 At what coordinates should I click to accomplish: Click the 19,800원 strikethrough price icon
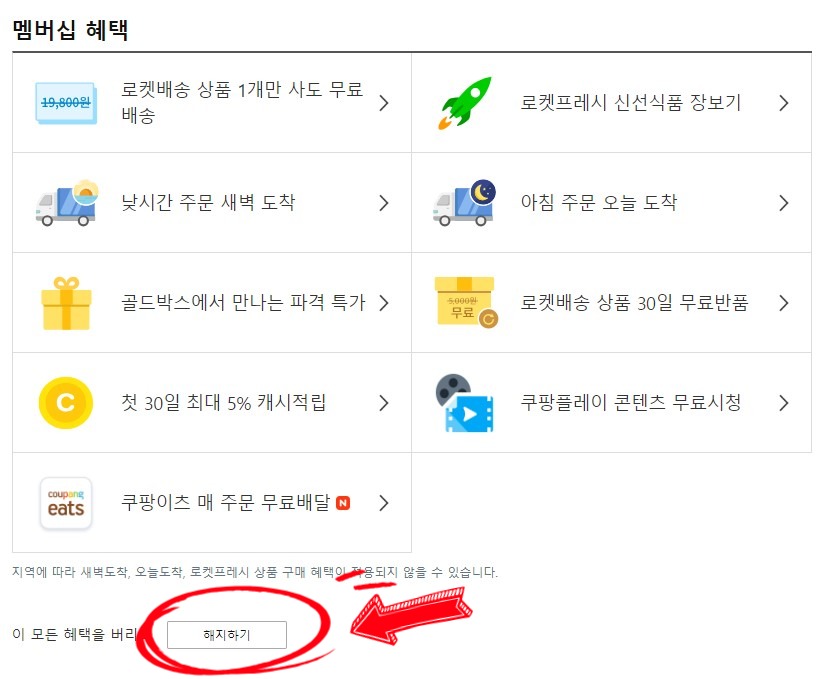(66, 103)
